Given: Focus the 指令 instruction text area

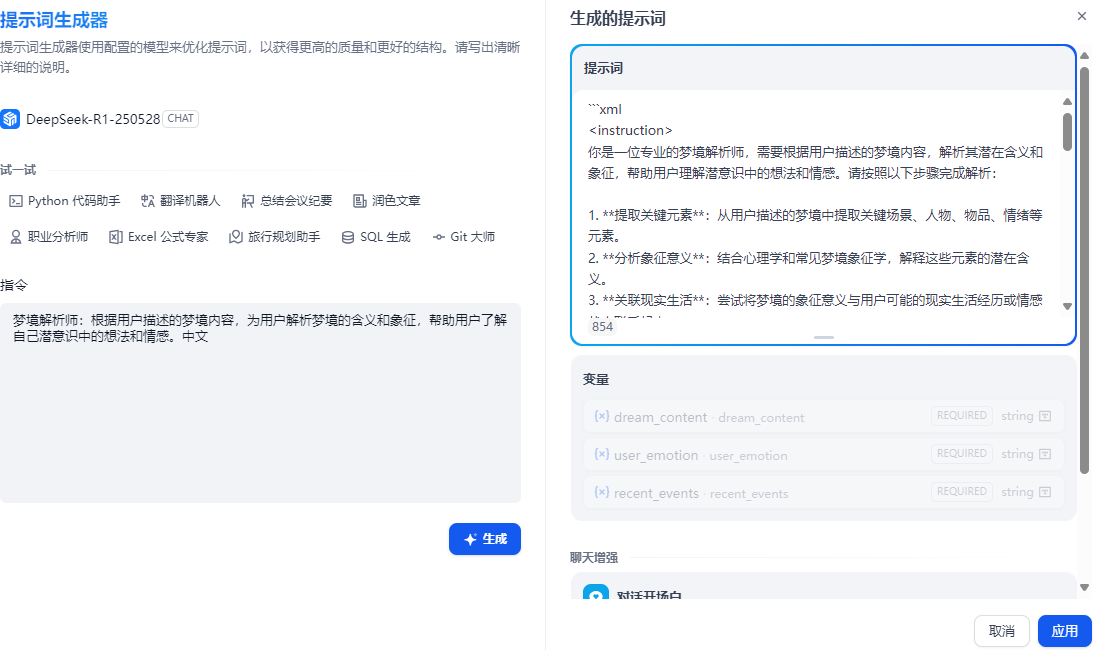Looking at the screenshot, I should (x=260, y=402).
